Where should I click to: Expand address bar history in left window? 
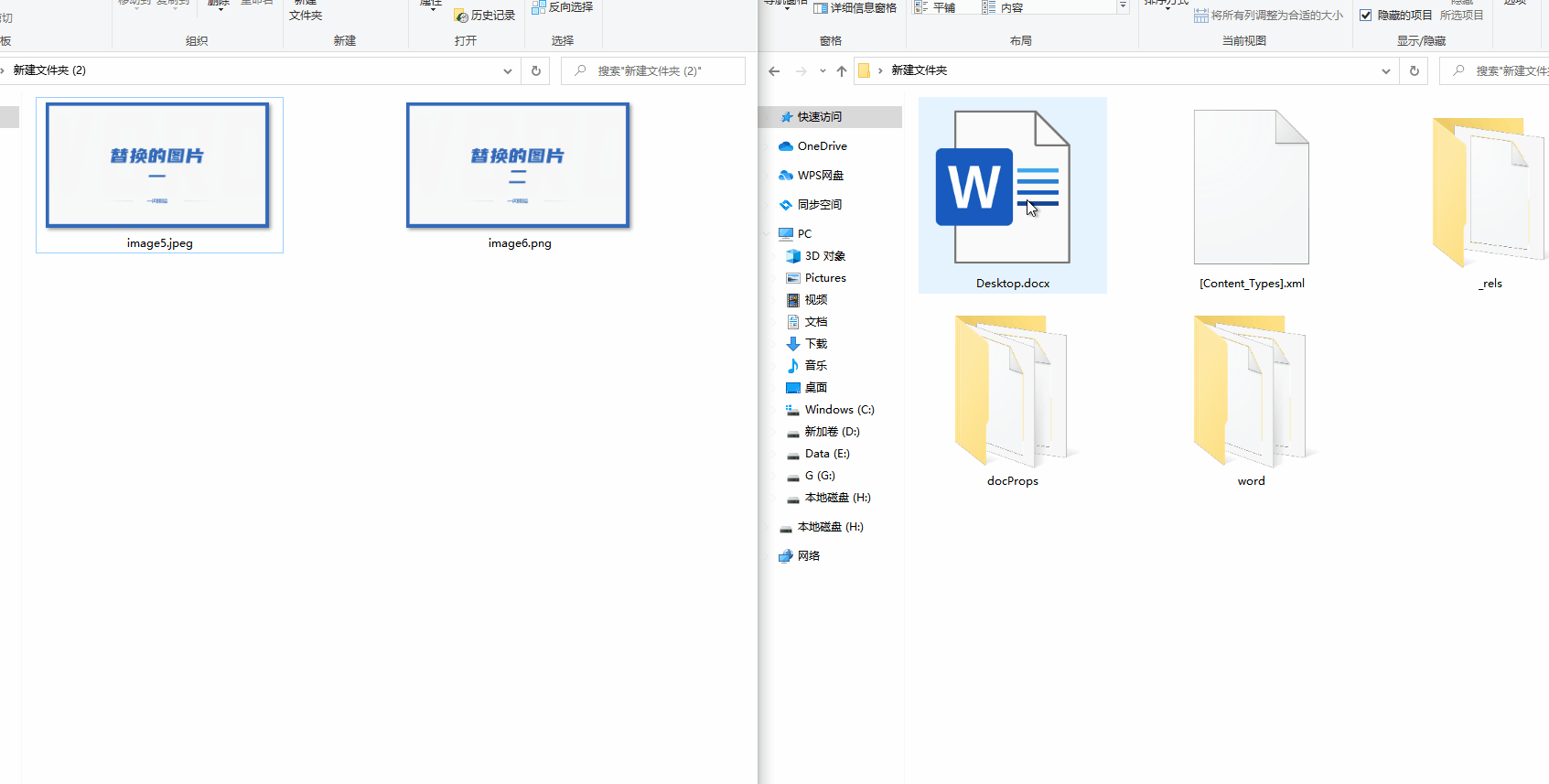508,70
